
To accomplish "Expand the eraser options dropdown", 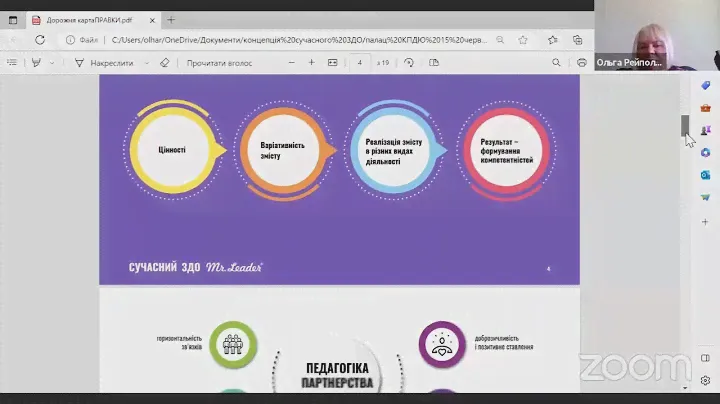I will click(147, 62).
